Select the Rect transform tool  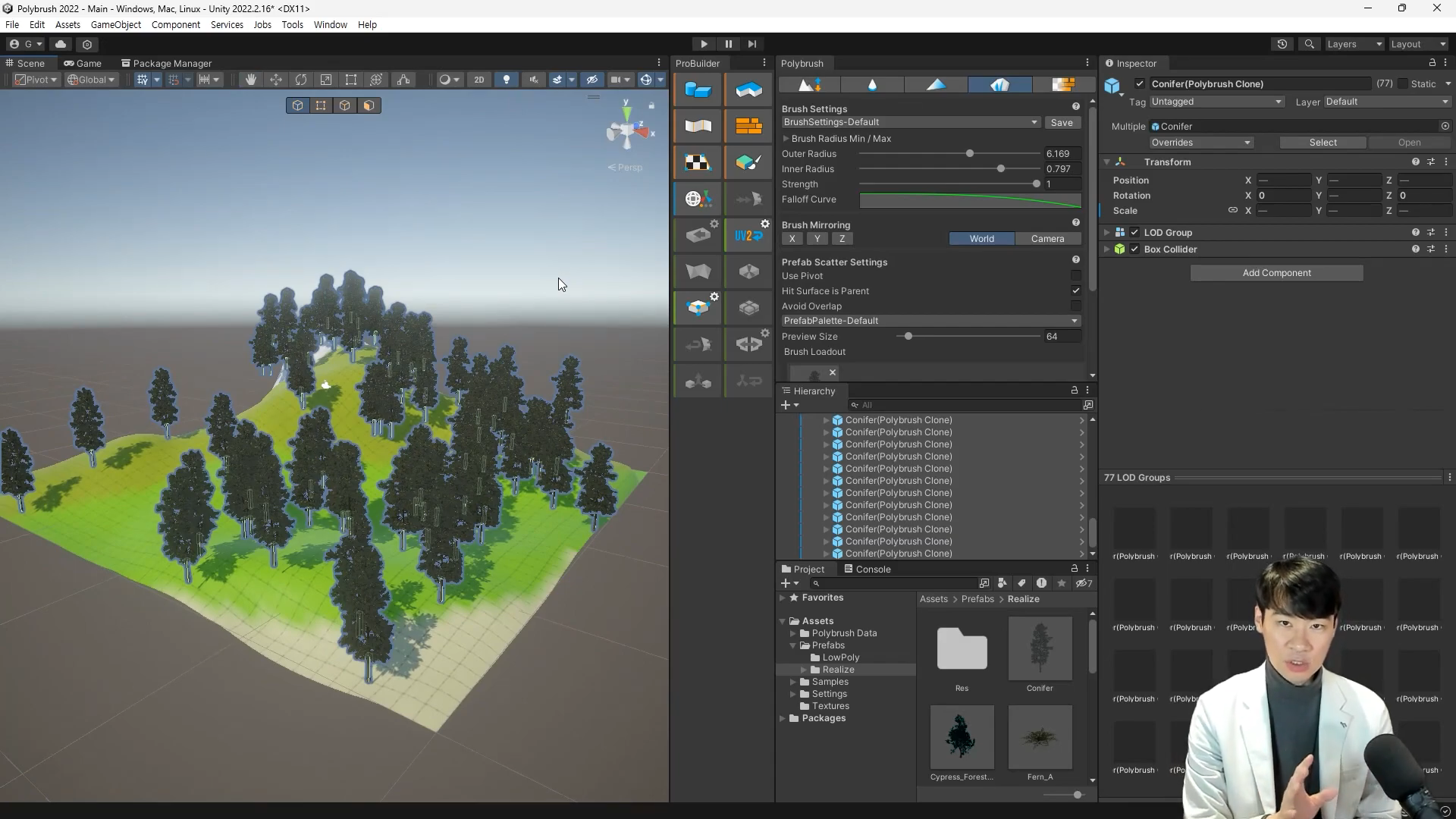tap(350, 80)
